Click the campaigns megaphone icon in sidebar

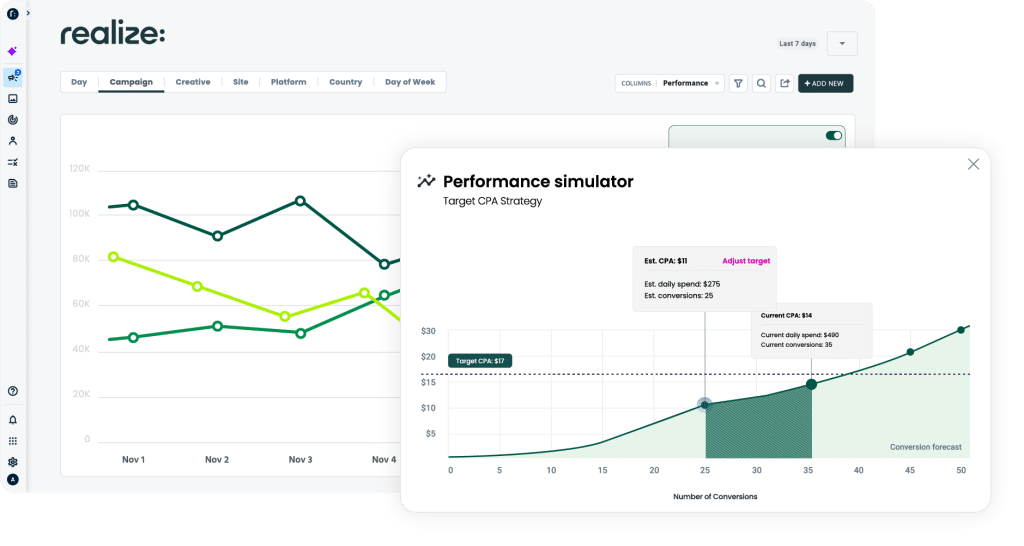pyautogui.click(x=13, y=77)
